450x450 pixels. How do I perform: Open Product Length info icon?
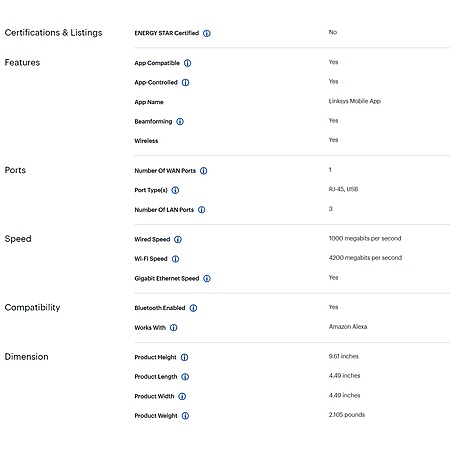point(185,377)
